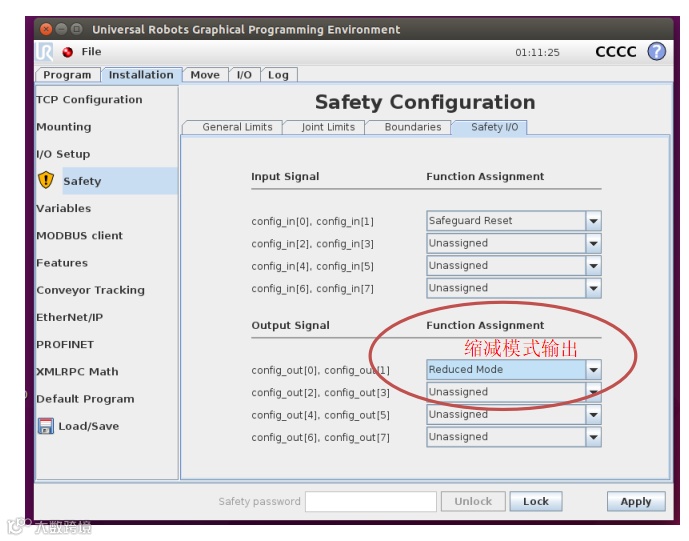Select Features in the sidebar

click(62, 263)
